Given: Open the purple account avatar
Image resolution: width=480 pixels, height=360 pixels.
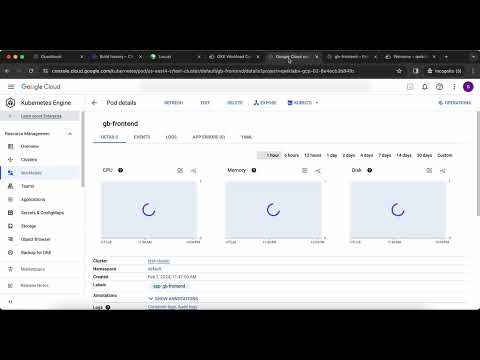Looking at the screenshot, I should pos(468,87).
